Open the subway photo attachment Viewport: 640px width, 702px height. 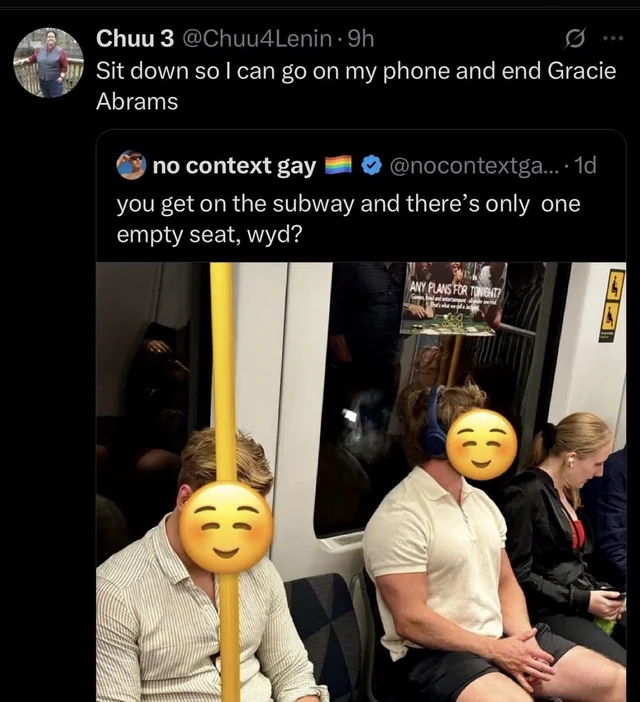(361, 482)
